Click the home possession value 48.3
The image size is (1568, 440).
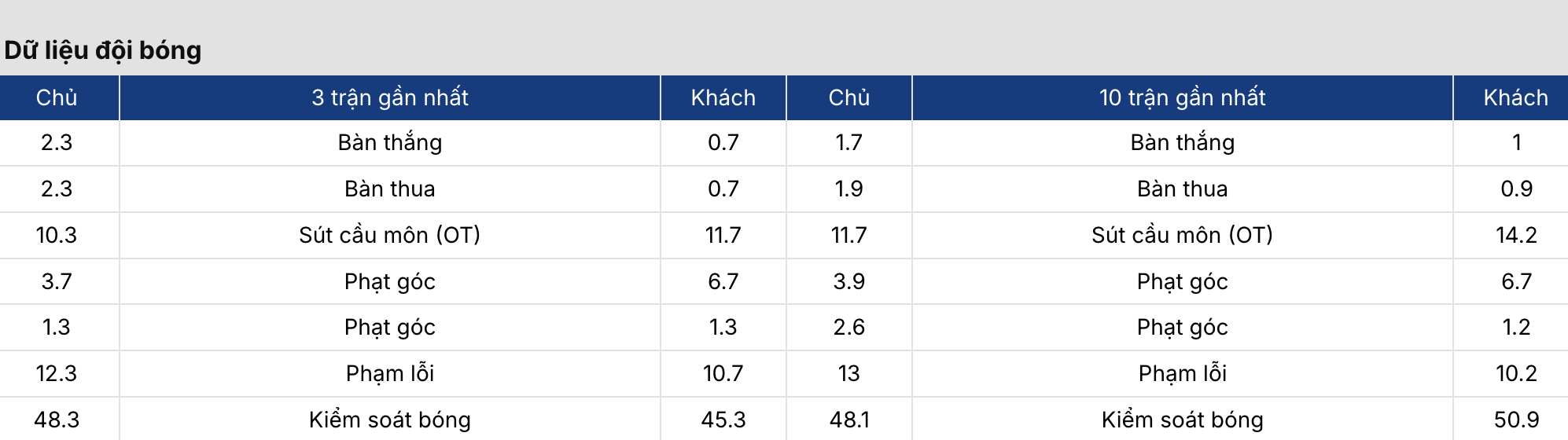pyautogui.click(x=57, y=420)
